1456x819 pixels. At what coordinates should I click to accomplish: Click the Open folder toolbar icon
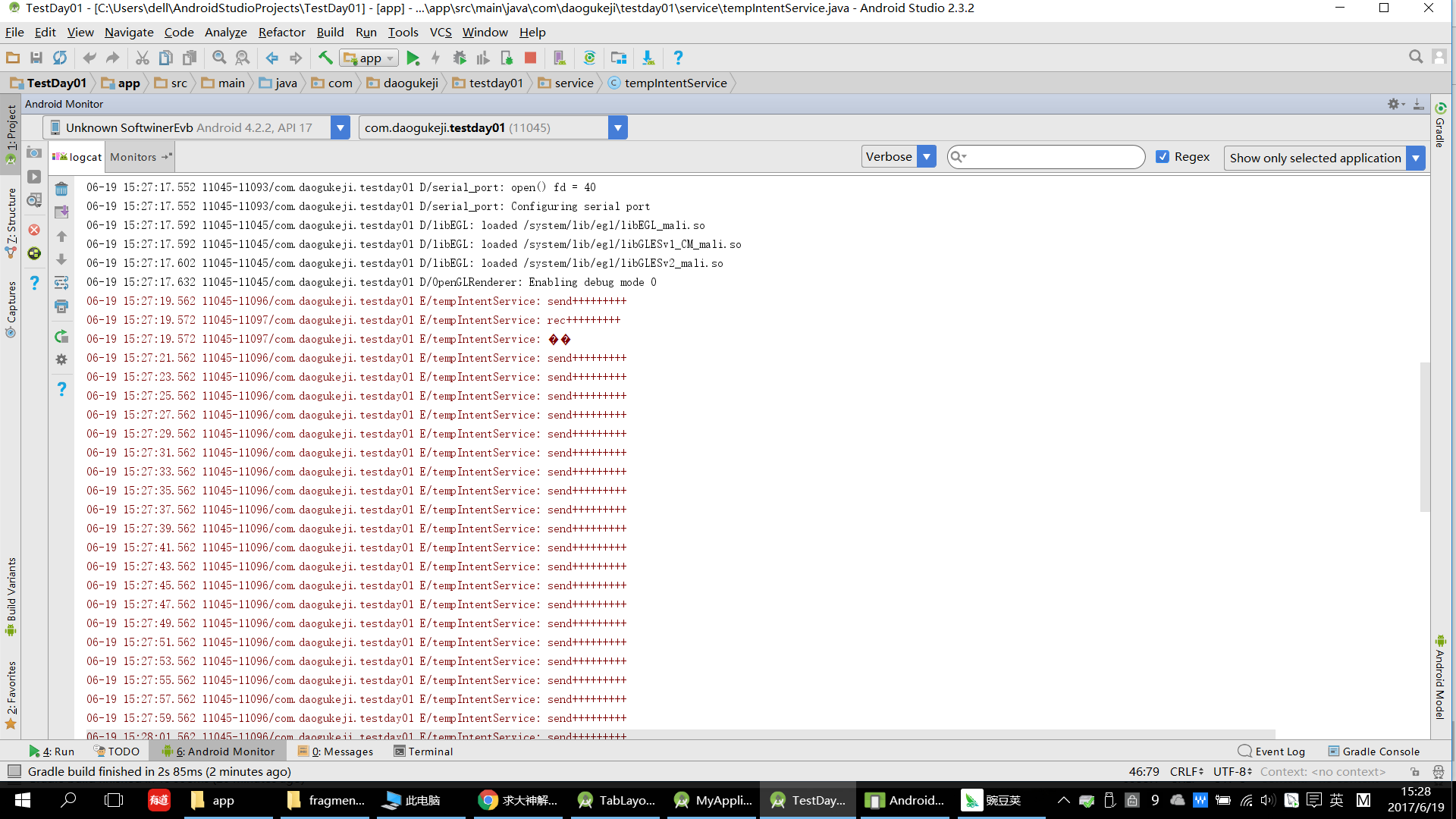tap(13, 58)
